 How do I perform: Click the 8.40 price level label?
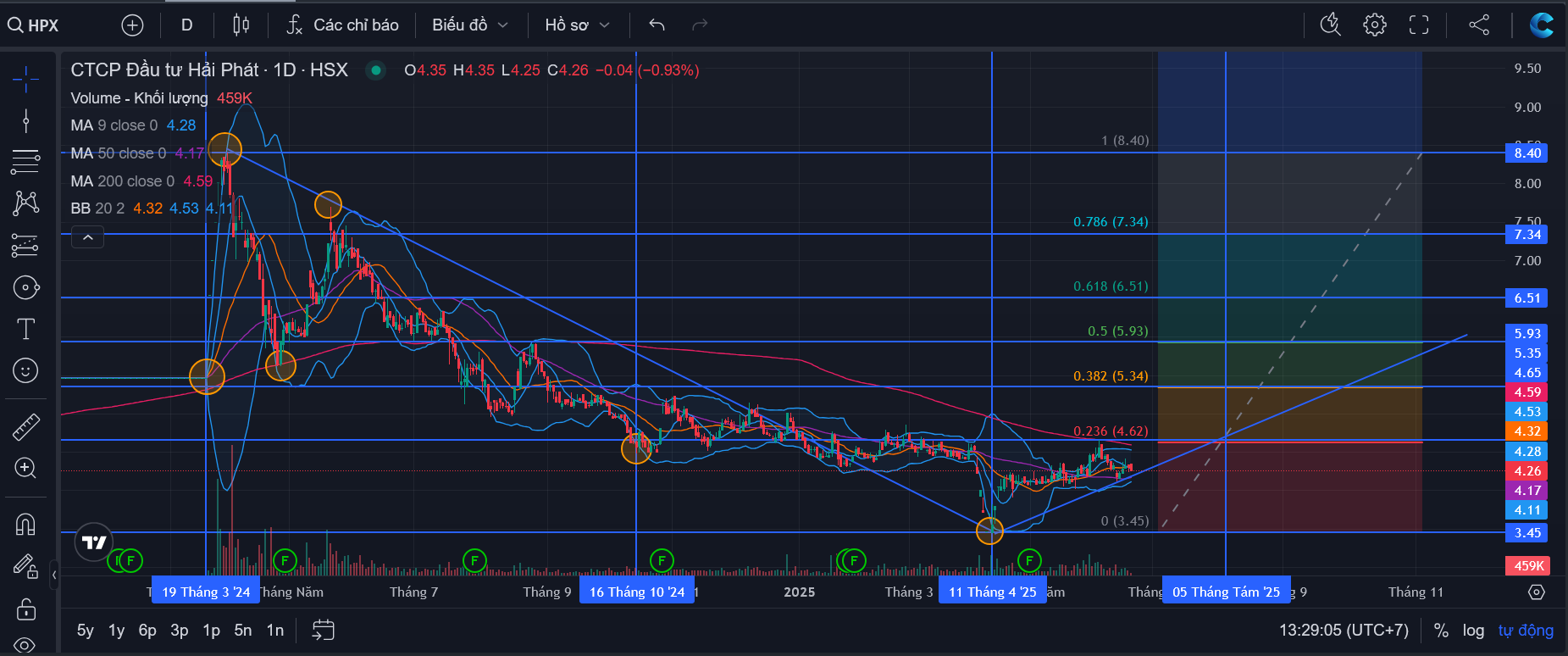click(x=1527, y=153)
